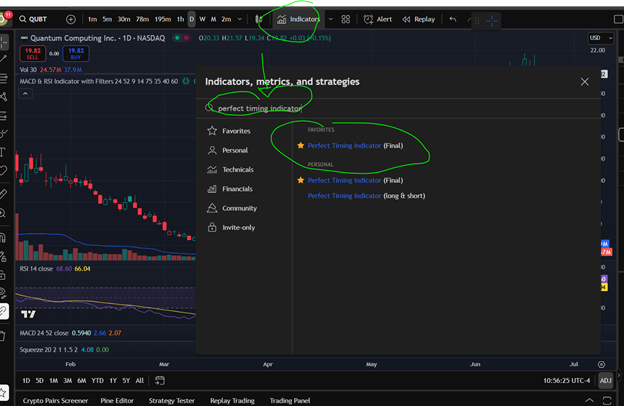Open the go to date calendar icon
Image resolution: width=624 pixels, height=406 pixels.
[x=160, y=381]
